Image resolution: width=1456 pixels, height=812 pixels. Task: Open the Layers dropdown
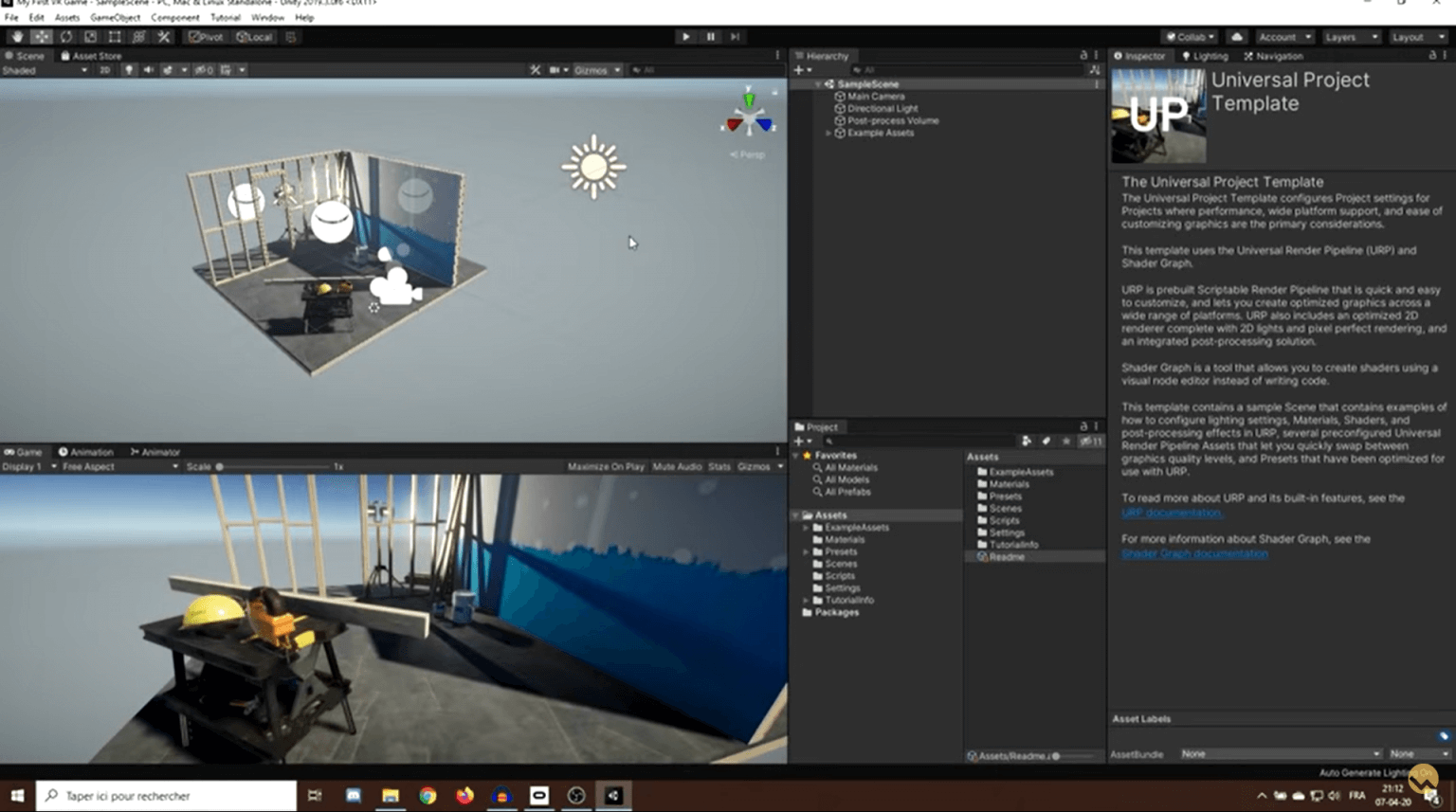pos(1351,37)
